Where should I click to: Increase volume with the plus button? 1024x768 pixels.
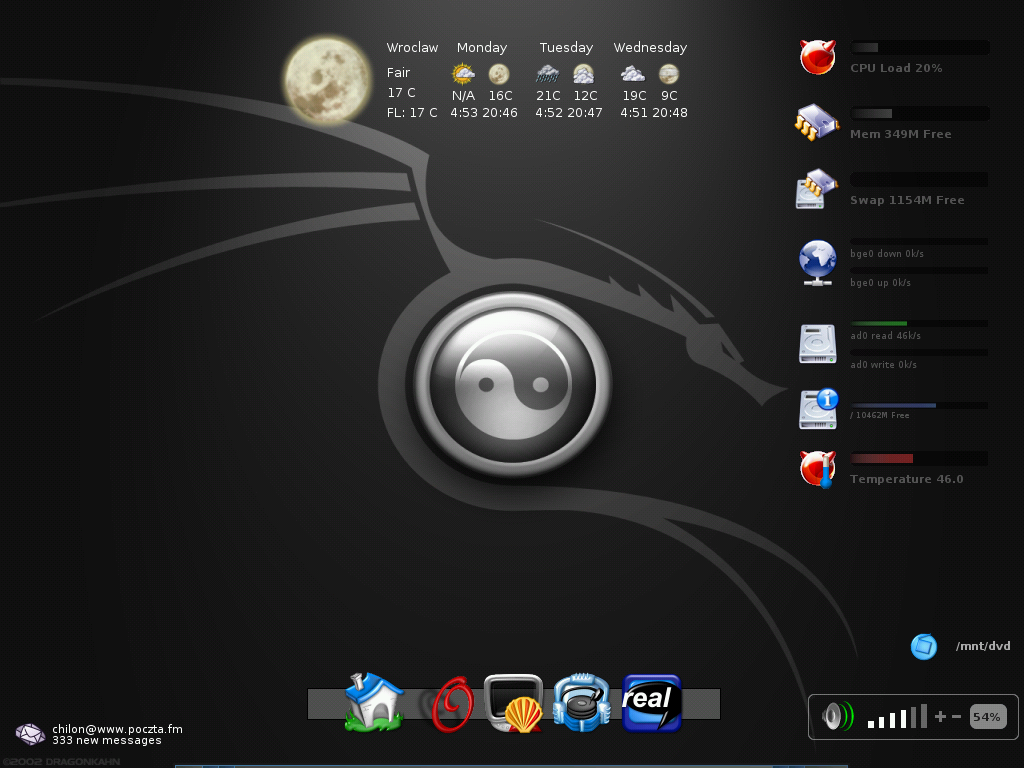click(940, 717)
